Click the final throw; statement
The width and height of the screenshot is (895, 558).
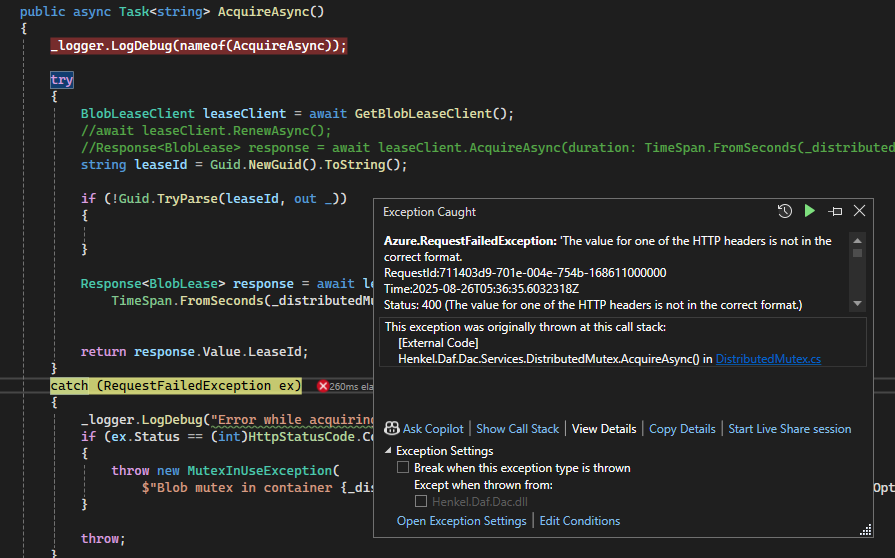click(103, 539)
